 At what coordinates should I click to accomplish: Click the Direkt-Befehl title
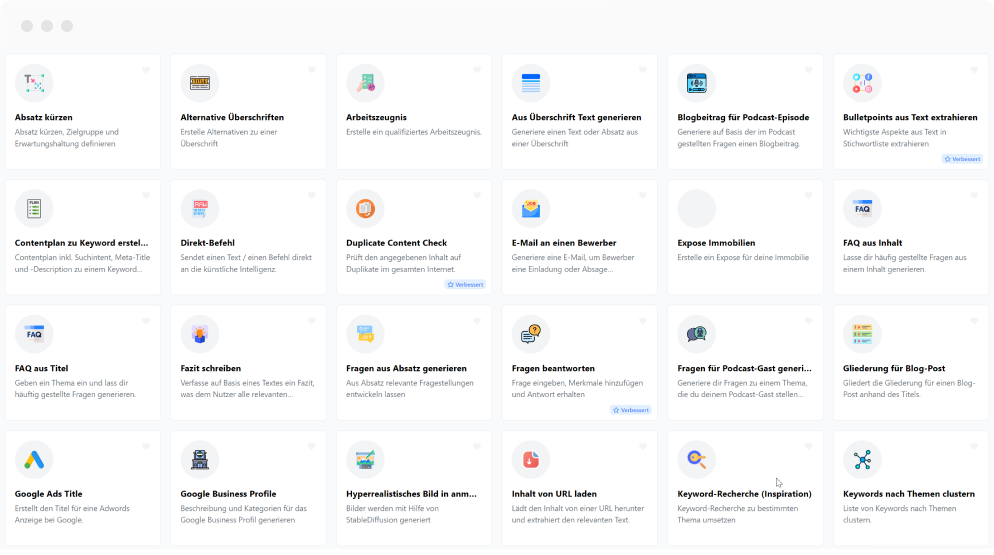click(207, 243)
